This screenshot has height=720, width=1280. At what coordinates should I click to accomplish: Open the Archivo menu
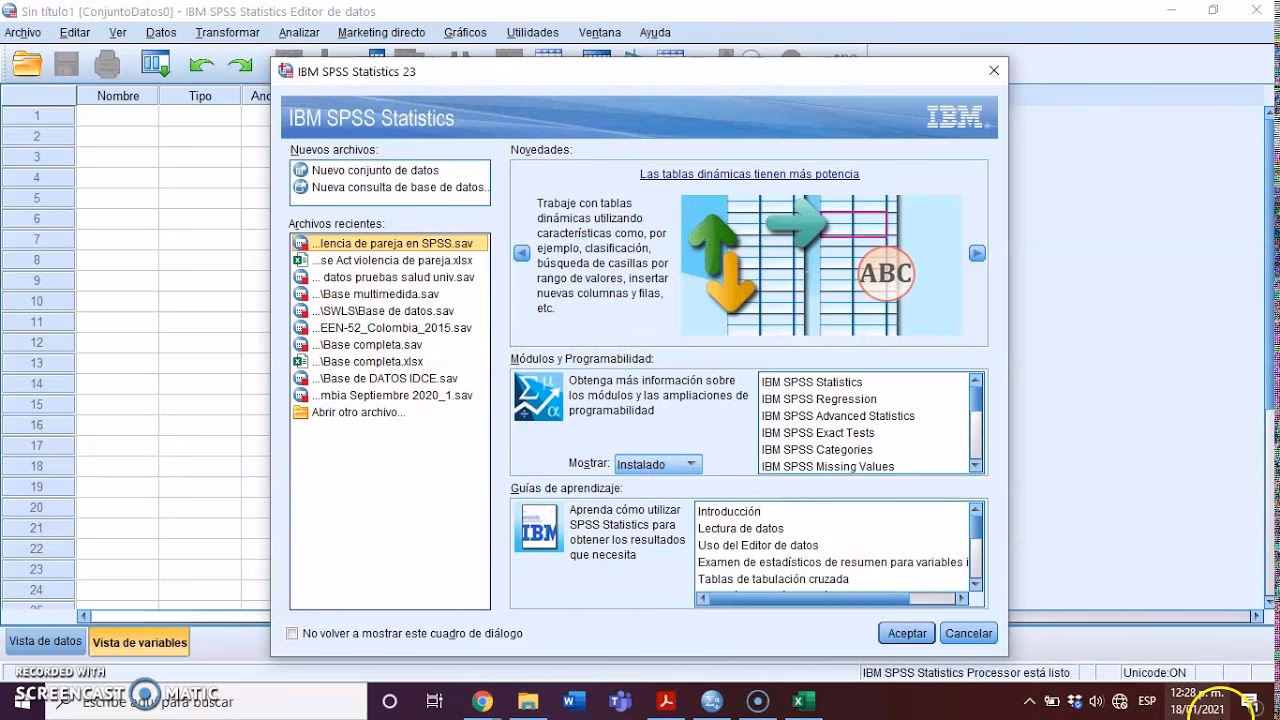[23, 33]
